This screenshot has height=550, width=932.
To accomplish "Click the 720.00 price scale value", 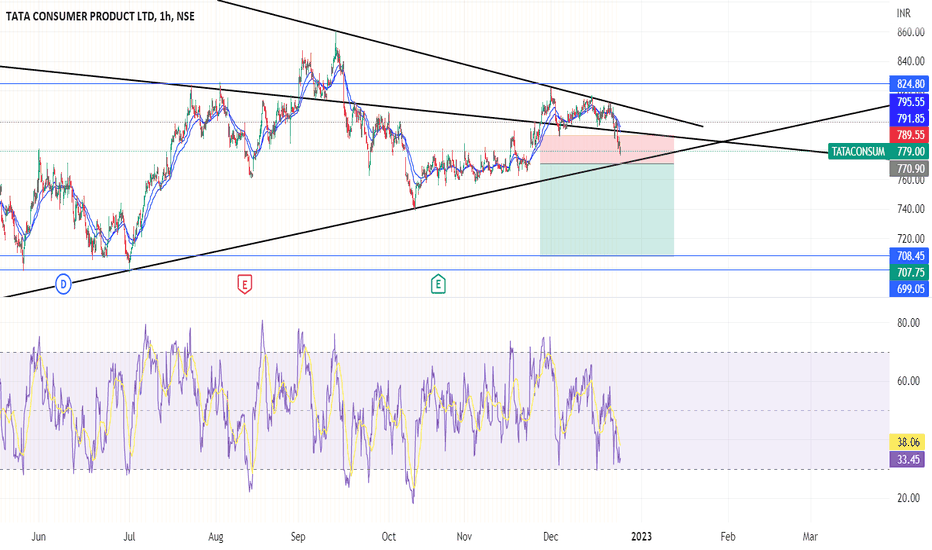I will (911, 238).
